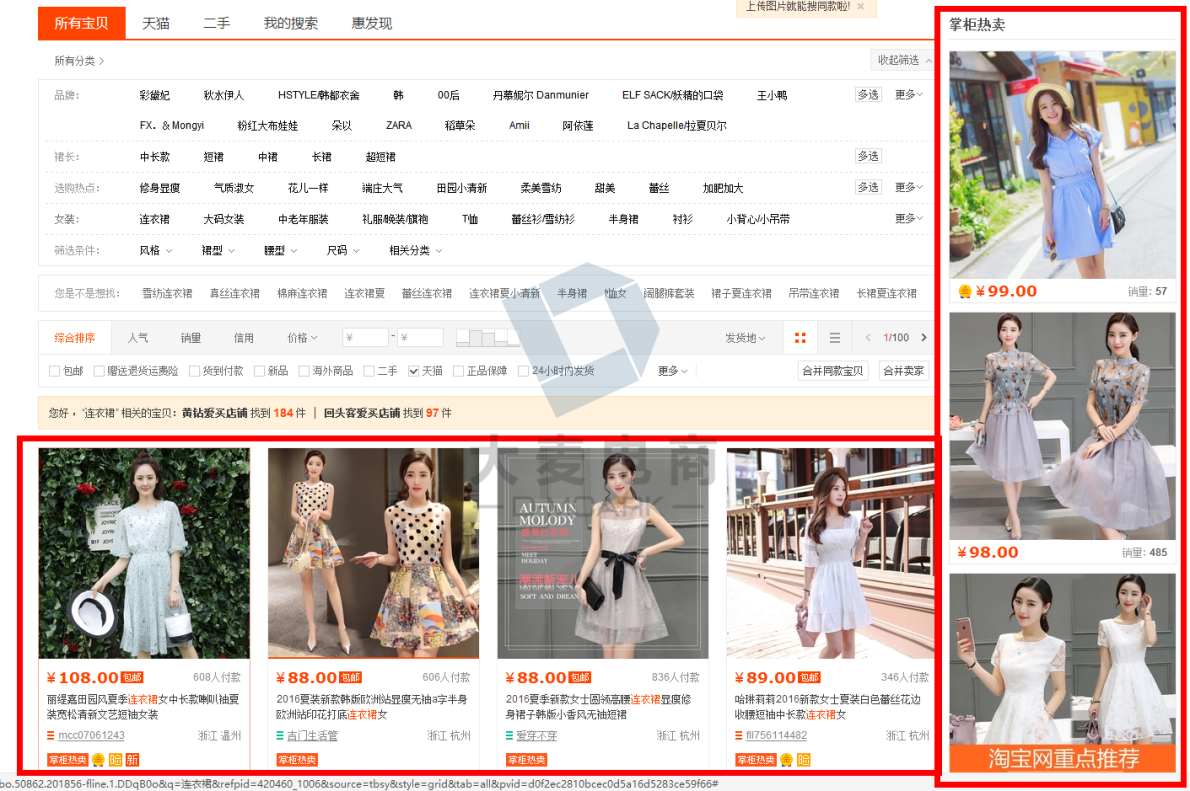This screenshot has height=791, width=1190.
Task: Click gold medal icon under fll756114482 item
Action: point(786,760)
